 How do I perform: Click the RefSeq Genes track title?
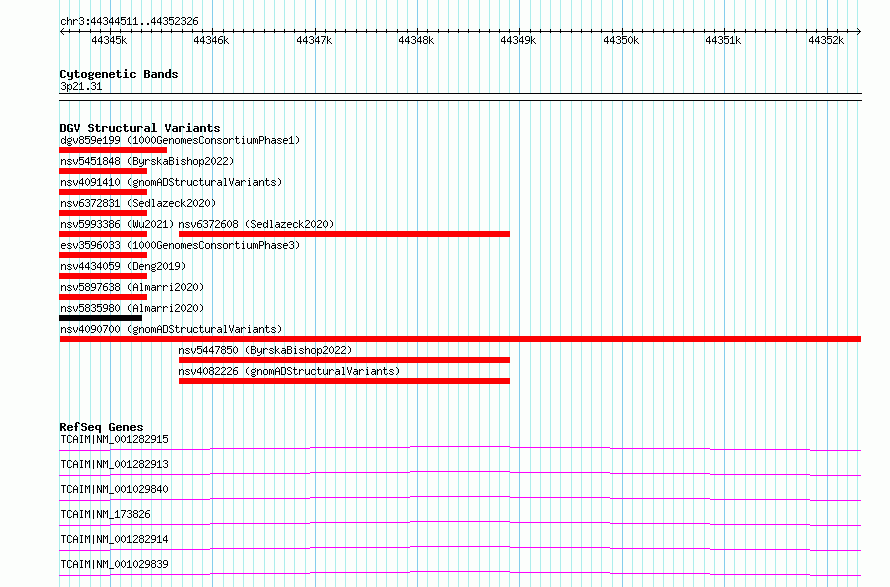click(101, 427)
